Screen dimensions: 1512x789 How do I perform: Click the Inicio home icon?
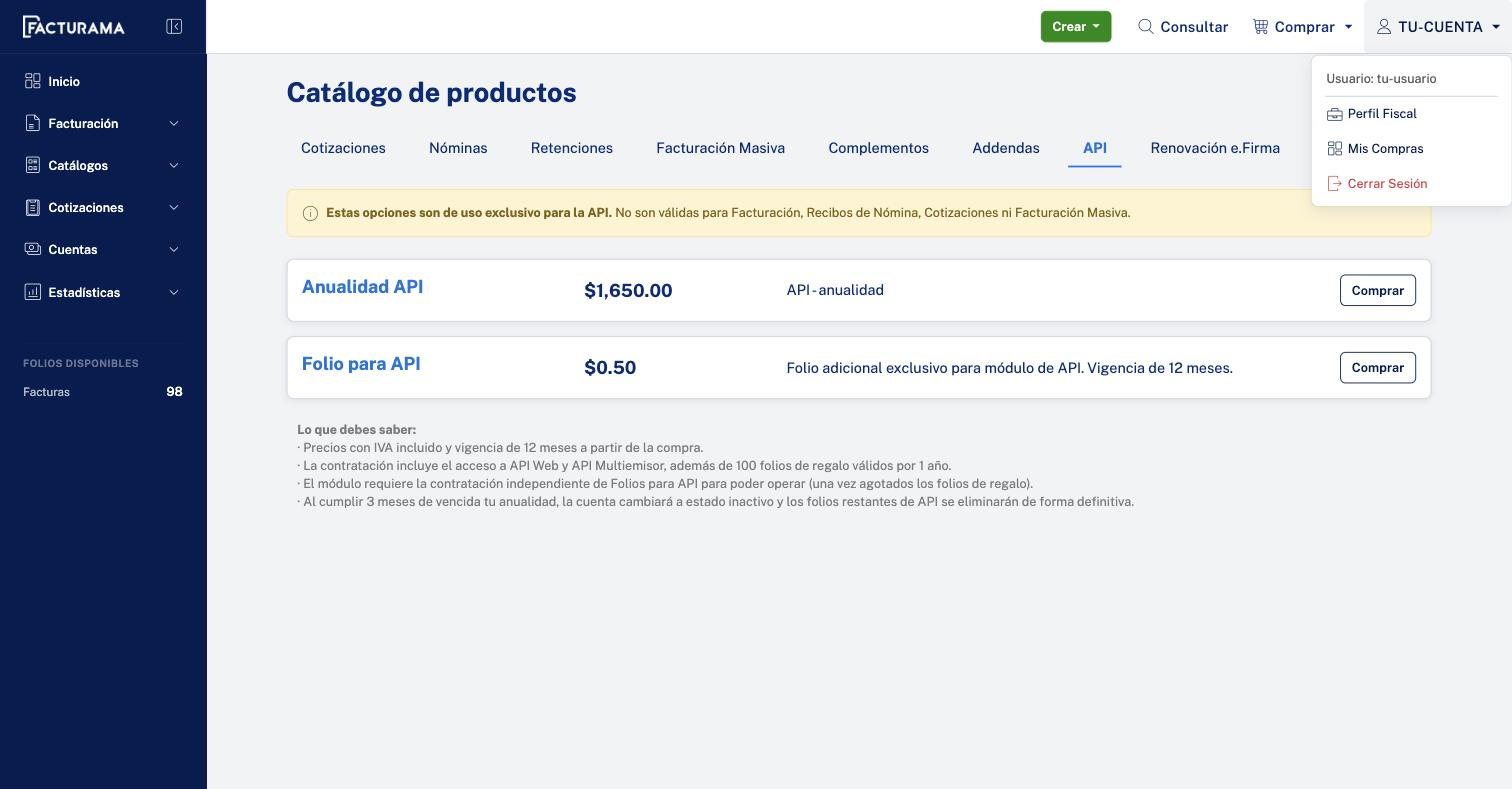[33, 81]
